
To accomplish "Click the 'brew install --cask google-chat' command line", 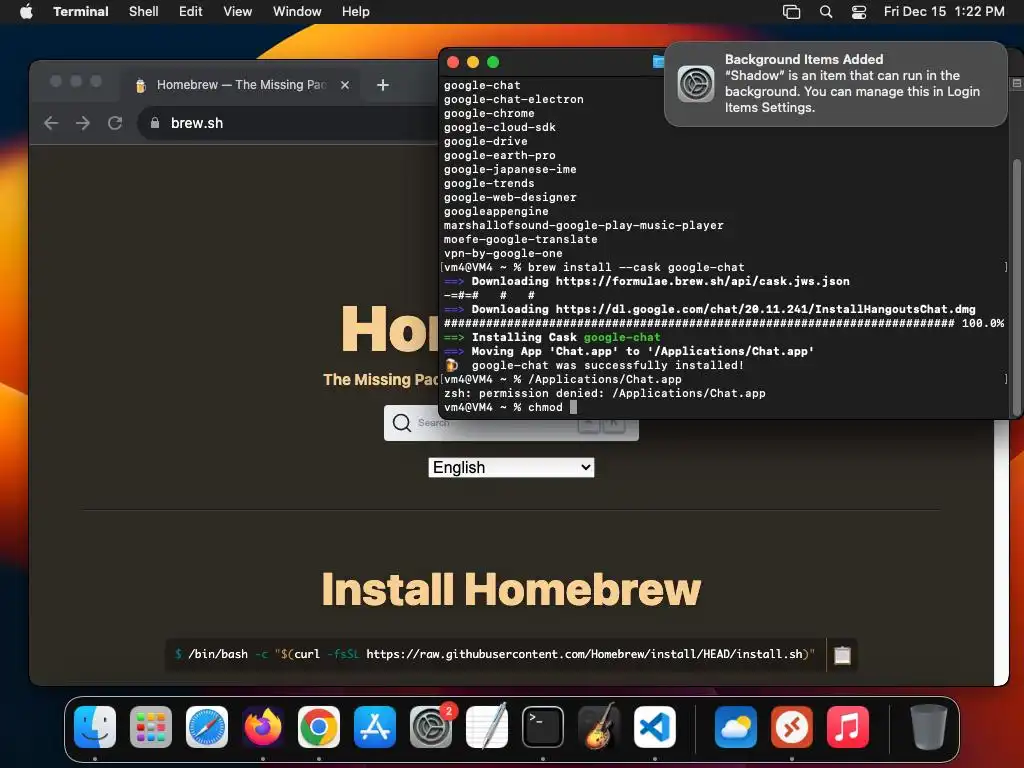I will (636, 267).
